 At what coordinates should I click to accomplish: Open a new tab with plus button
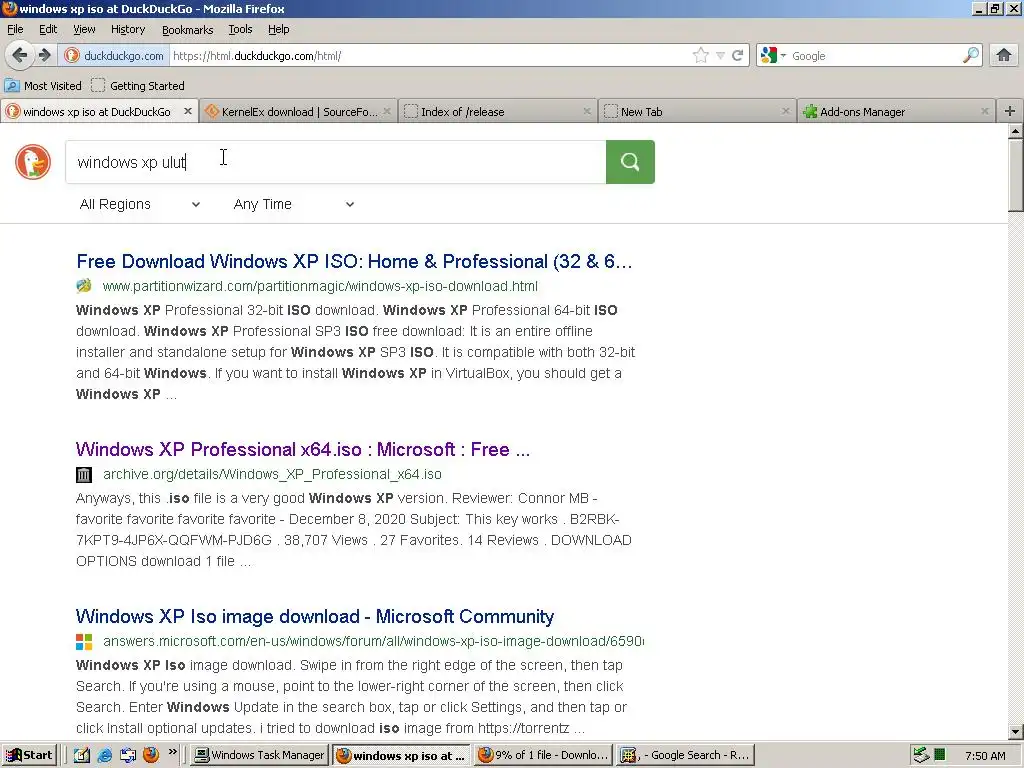1010,111
